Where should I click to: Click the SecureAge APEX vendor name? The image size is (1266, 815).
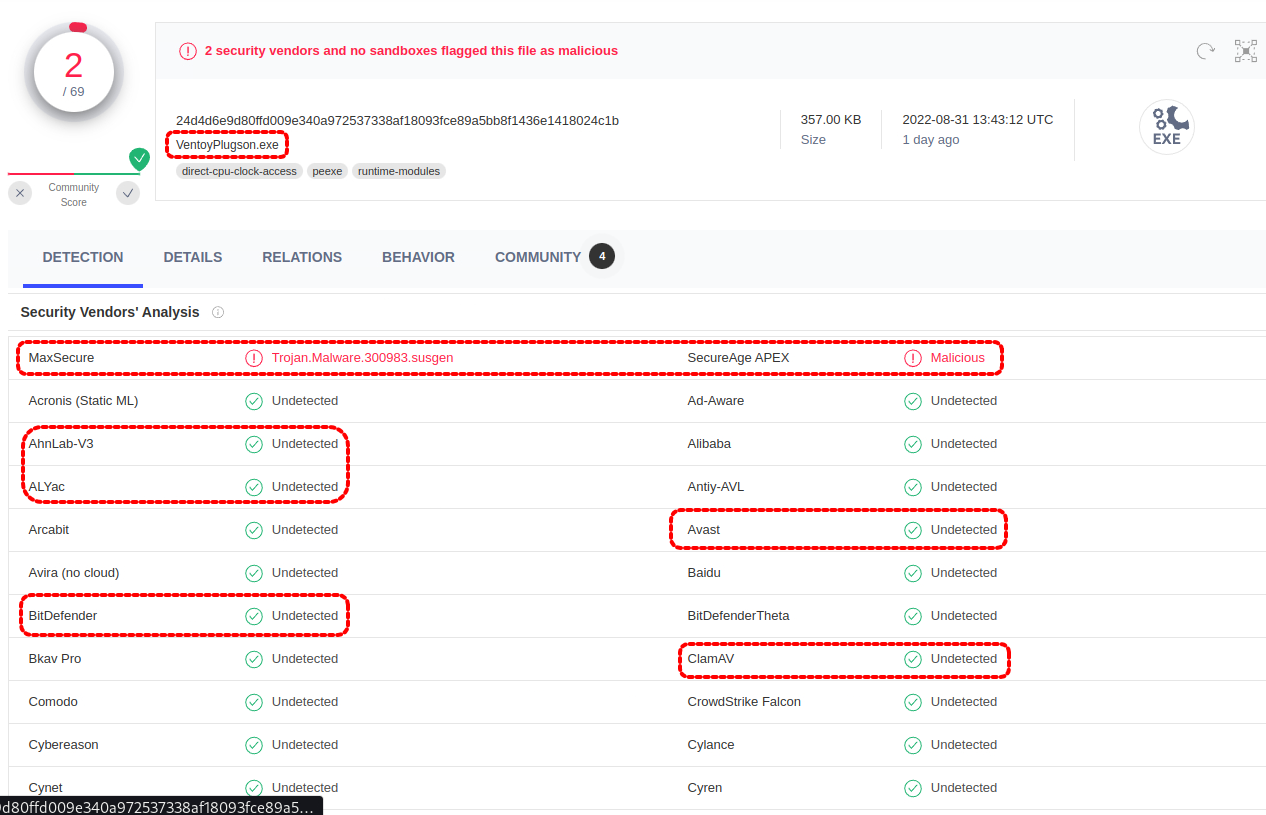(x=738, y=358)
